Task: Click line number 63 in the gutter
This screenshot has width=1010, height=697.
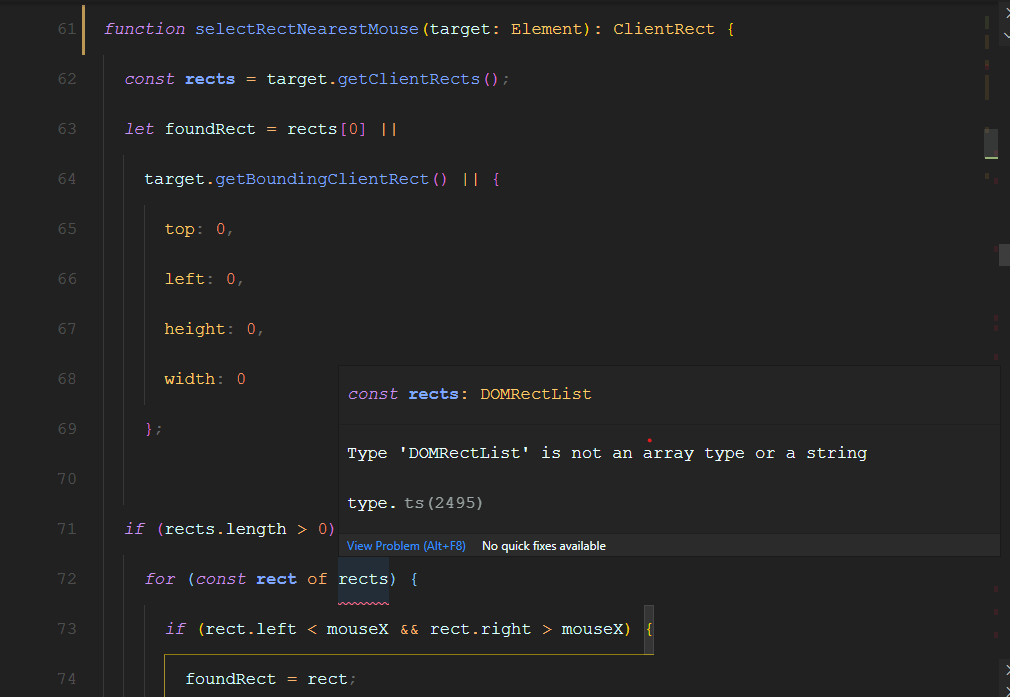Action: [67, 129]
